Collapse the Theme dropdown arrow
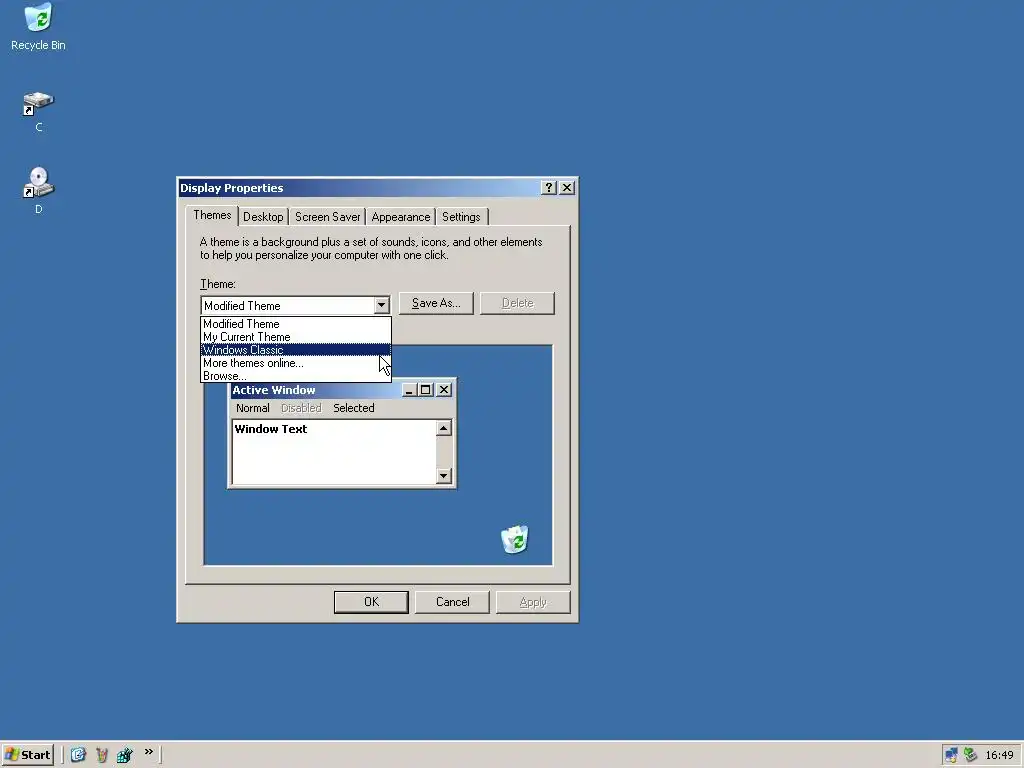 (381, 305)
